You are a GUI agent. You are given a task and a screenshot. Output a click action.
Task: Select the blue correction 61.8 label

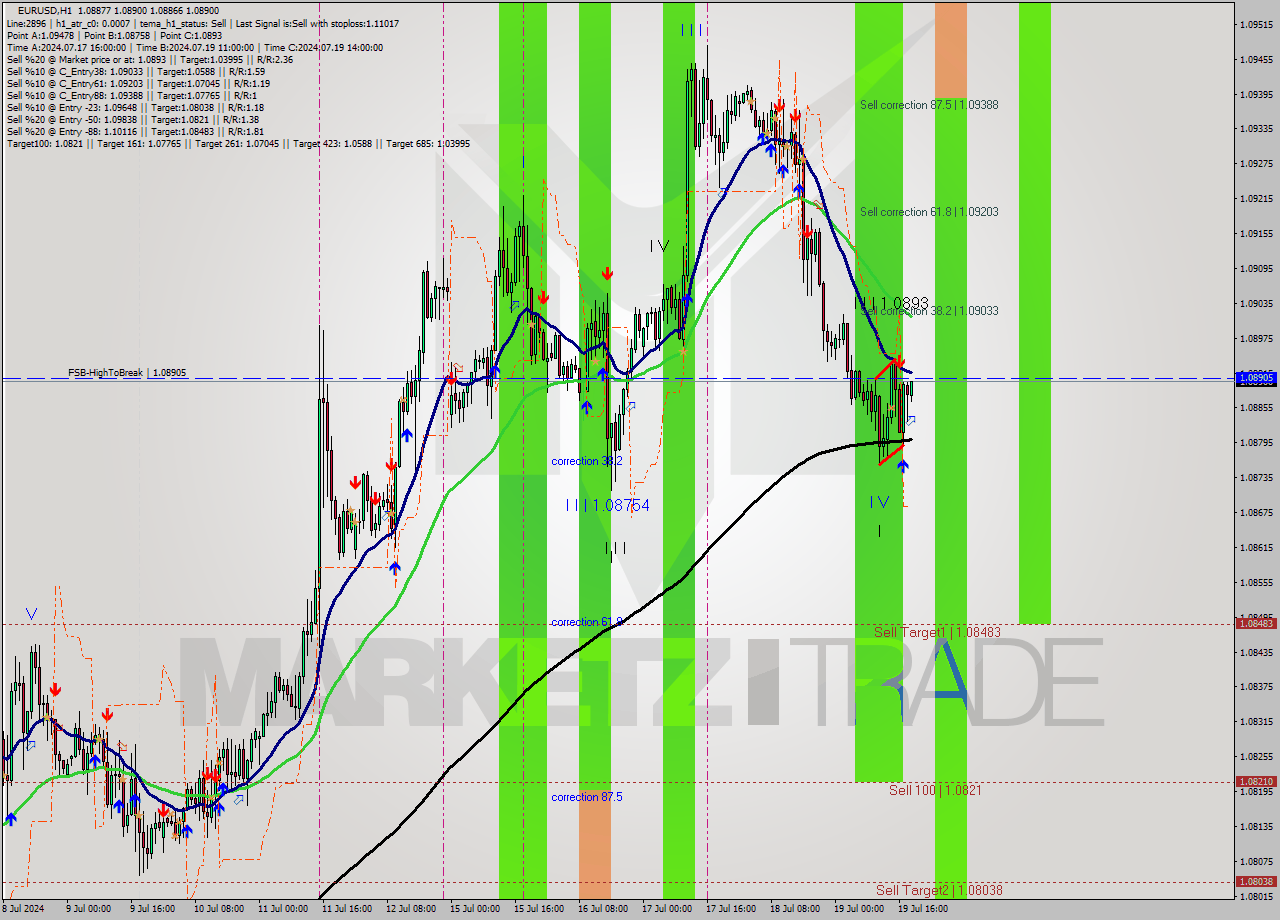[x=587, y=622]
